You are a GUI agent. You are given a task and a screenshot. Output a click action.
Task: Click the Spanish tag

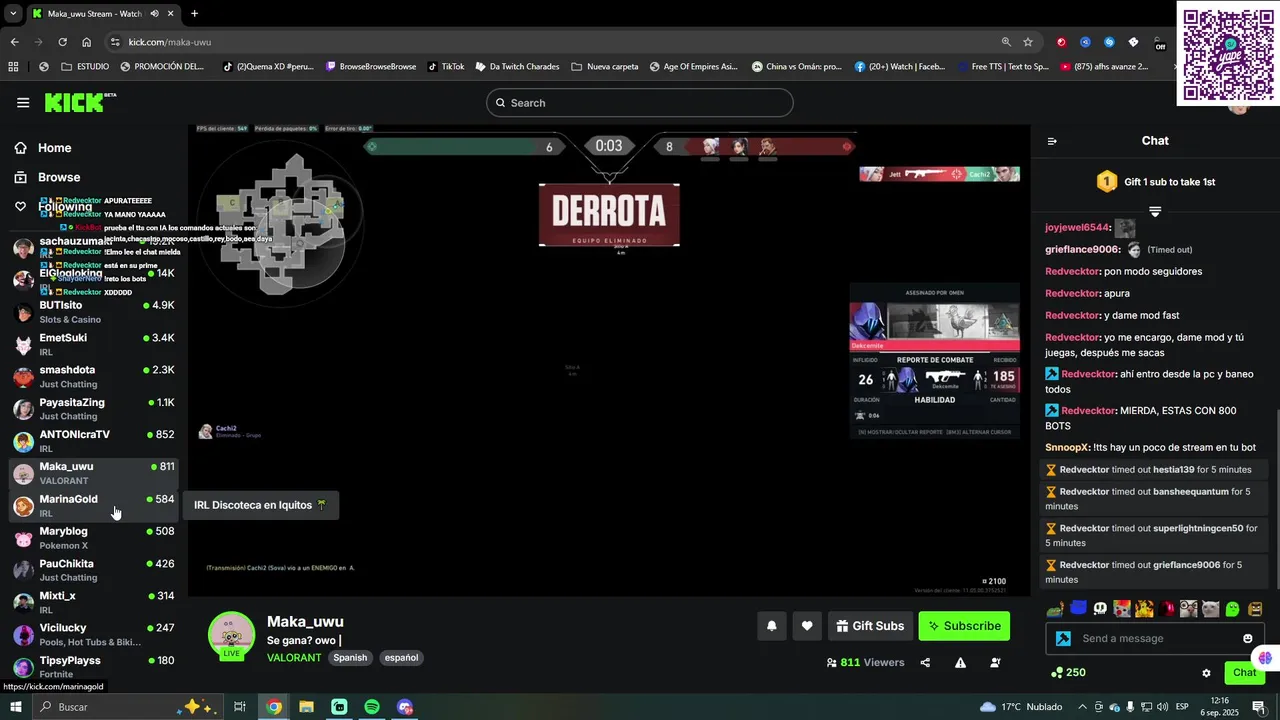click(350, 658)
